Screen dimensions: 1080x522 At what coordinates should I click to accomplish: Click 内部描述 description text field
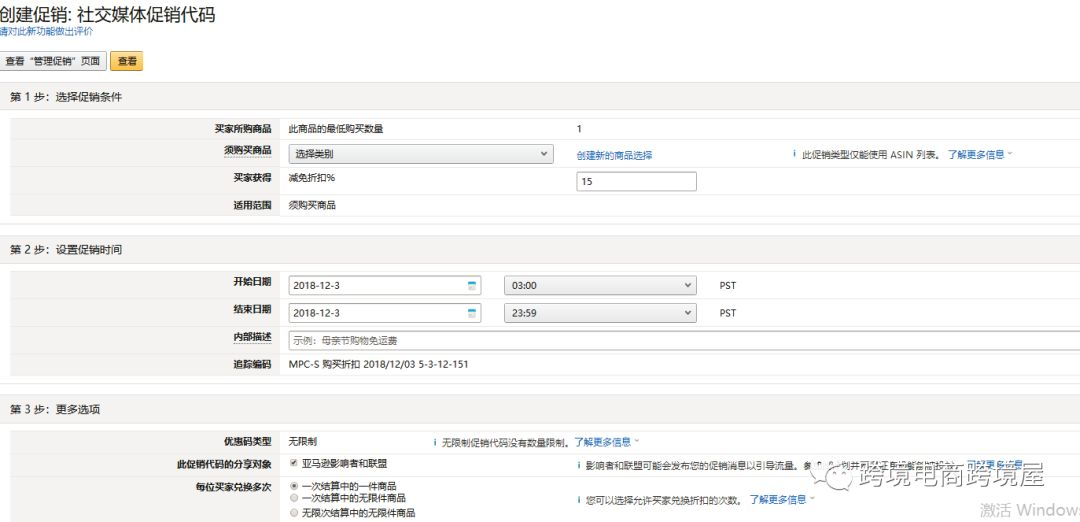pos(684,340)
